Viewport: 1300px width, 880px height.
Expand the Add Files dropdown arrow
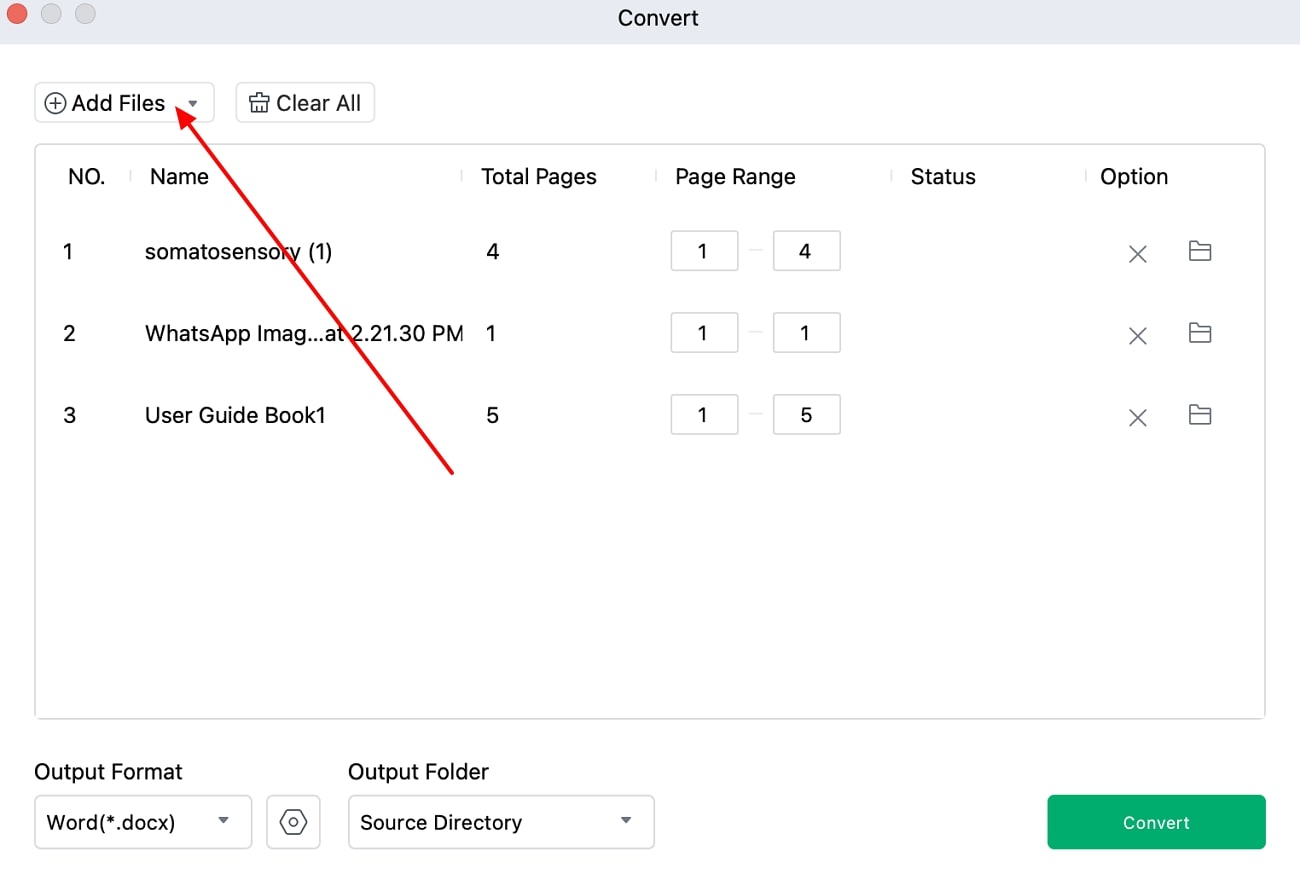click(x=193, y=104)
